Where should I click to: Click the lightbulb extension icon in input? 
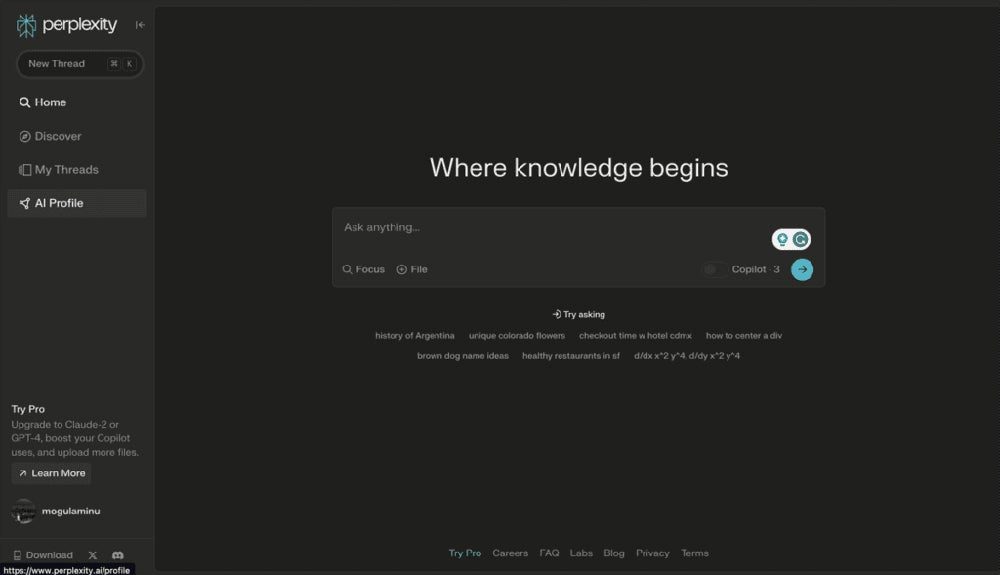782,239
